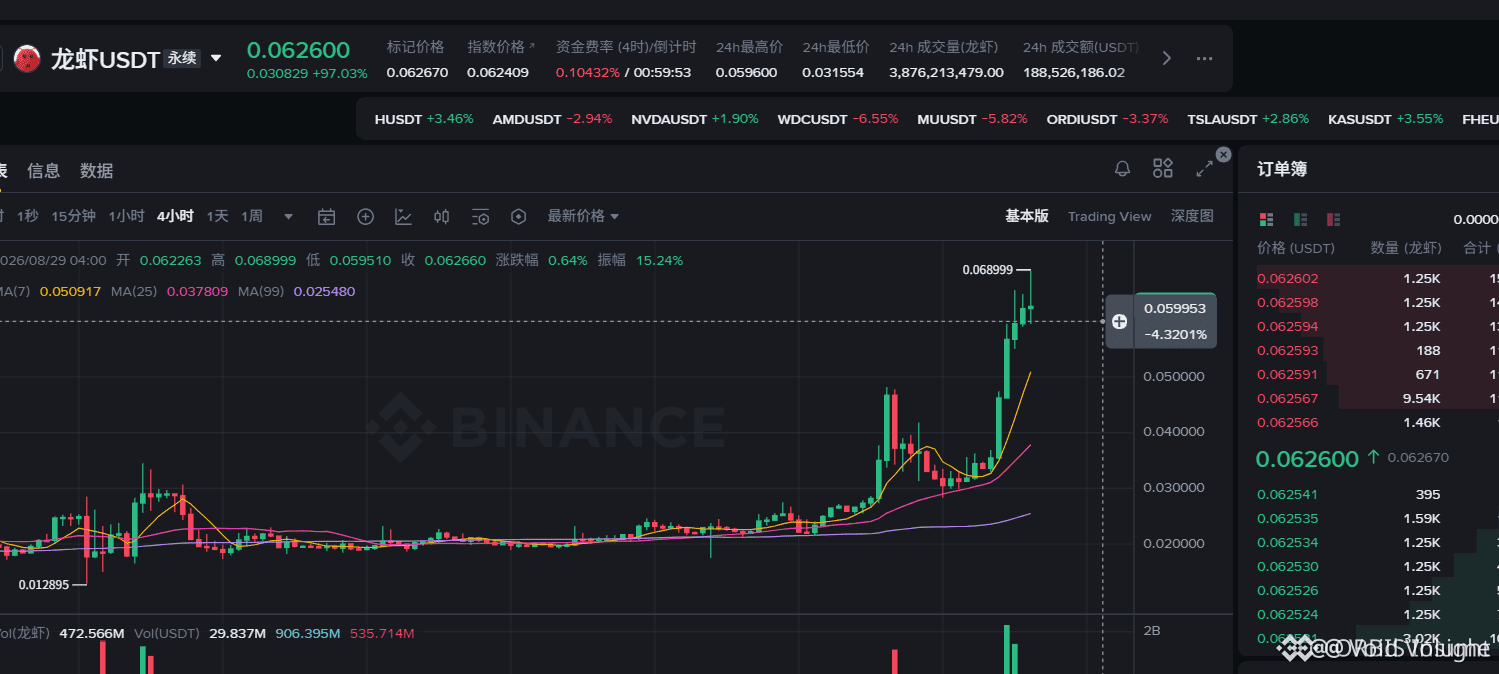This screenshot has width=1499, height=674.
Task: Open the go-to-date calendar icon
Action: click(x=326, y=216)
